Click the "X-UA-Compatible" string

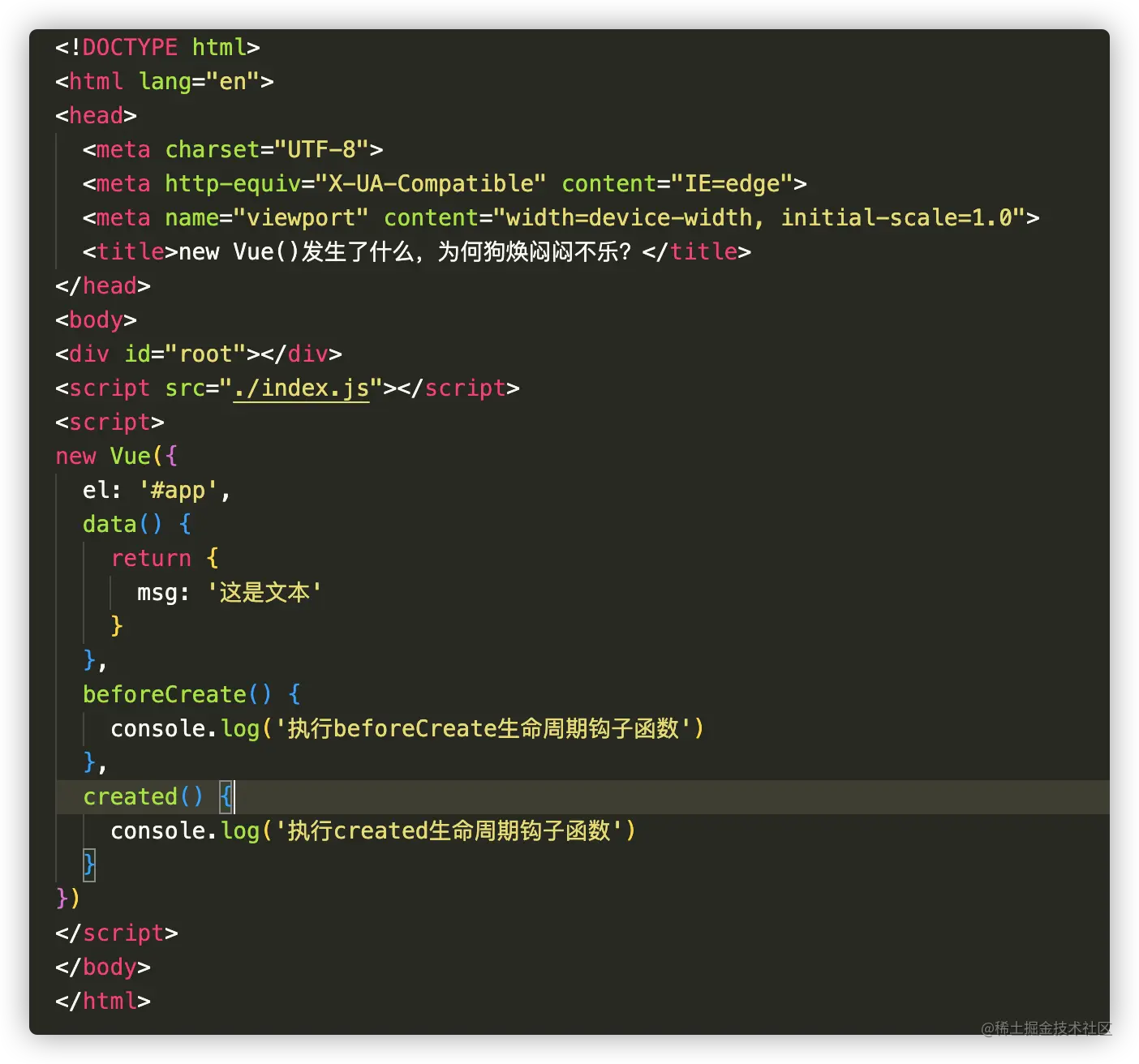point(432,184)
